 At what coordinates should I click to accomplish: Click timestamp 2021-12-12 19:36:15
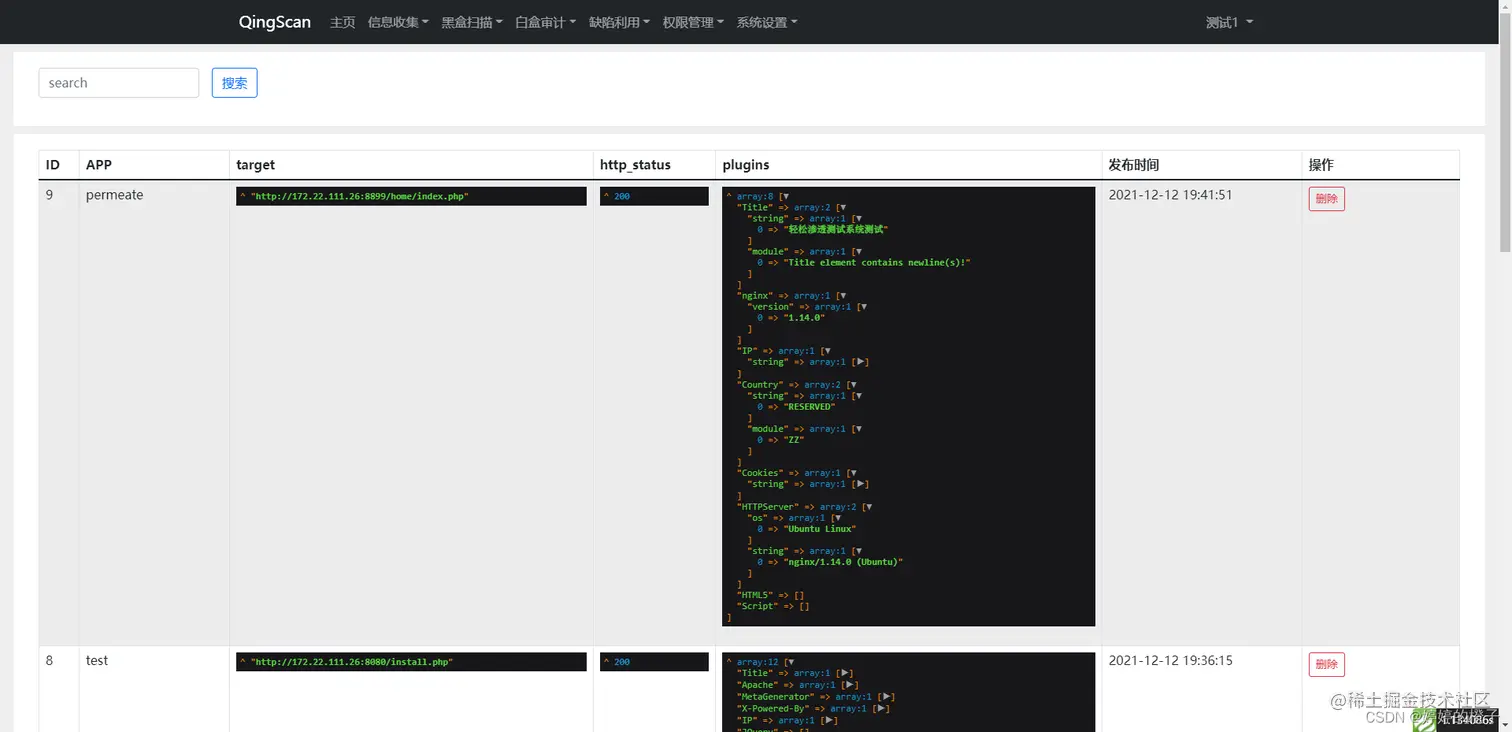point(1170,661)
